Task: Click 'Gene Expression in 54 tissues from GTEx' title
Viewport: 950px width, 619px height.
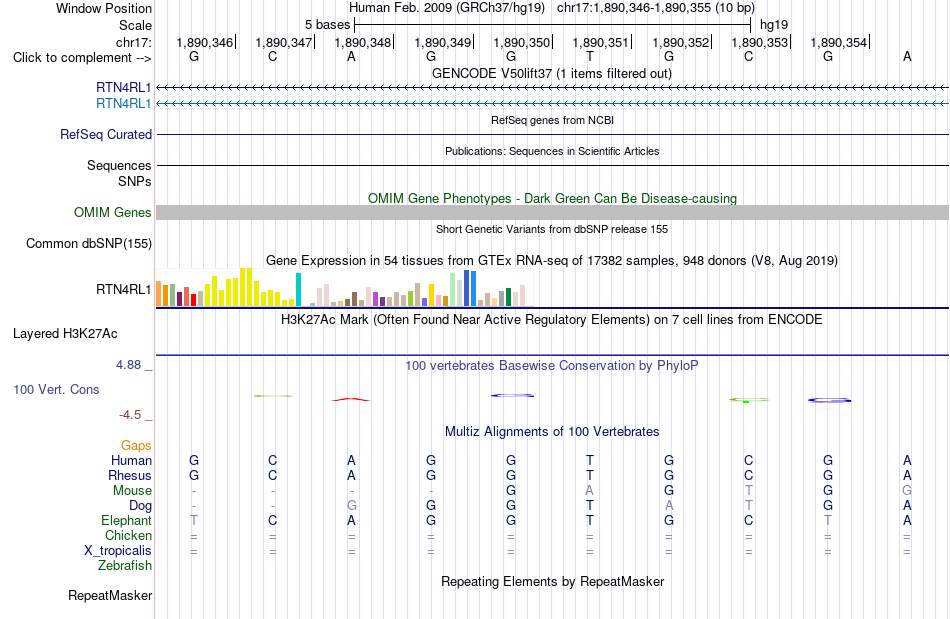Action: point(552,260)
